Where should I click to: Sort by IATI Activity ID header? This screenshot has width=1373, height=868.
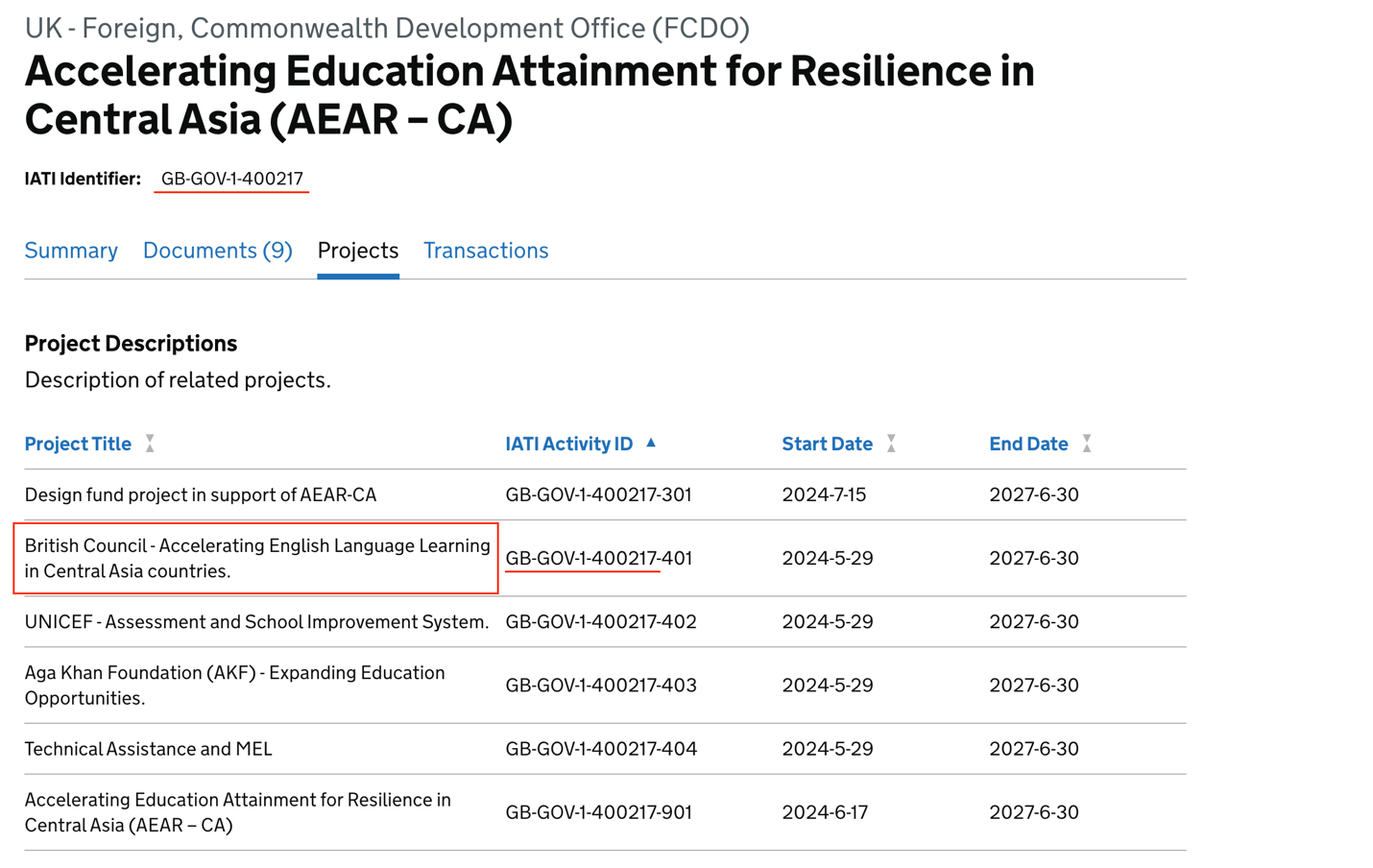pos(569,444)
